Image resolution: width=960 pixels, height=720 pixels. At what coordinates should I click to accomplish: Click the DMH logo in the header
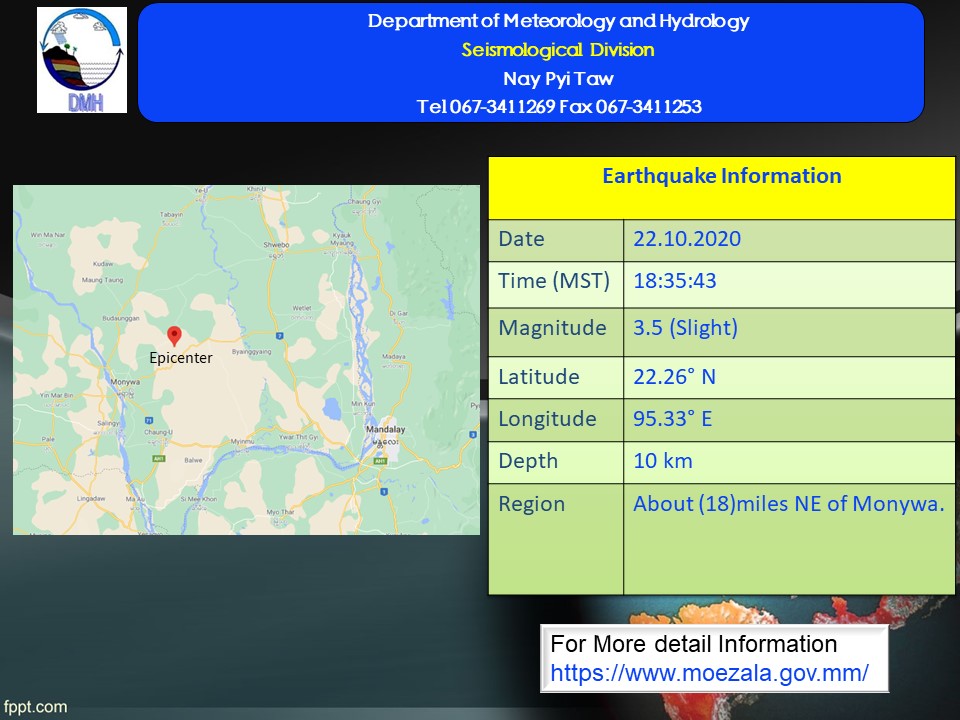pyautogui.click(x=82, y=60)
